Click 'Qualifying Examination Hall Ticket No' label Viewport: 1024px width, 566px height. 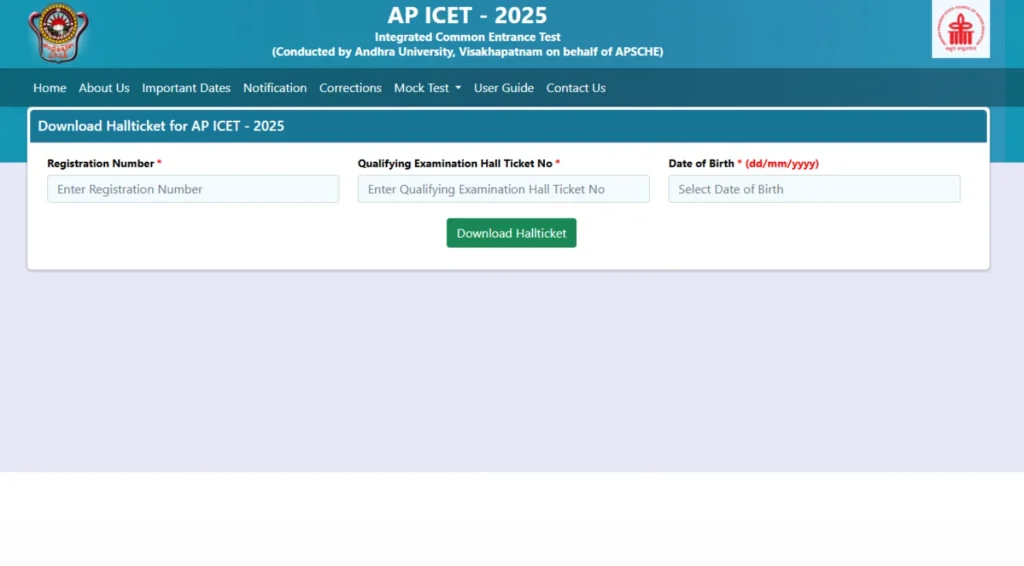(455, 163)
